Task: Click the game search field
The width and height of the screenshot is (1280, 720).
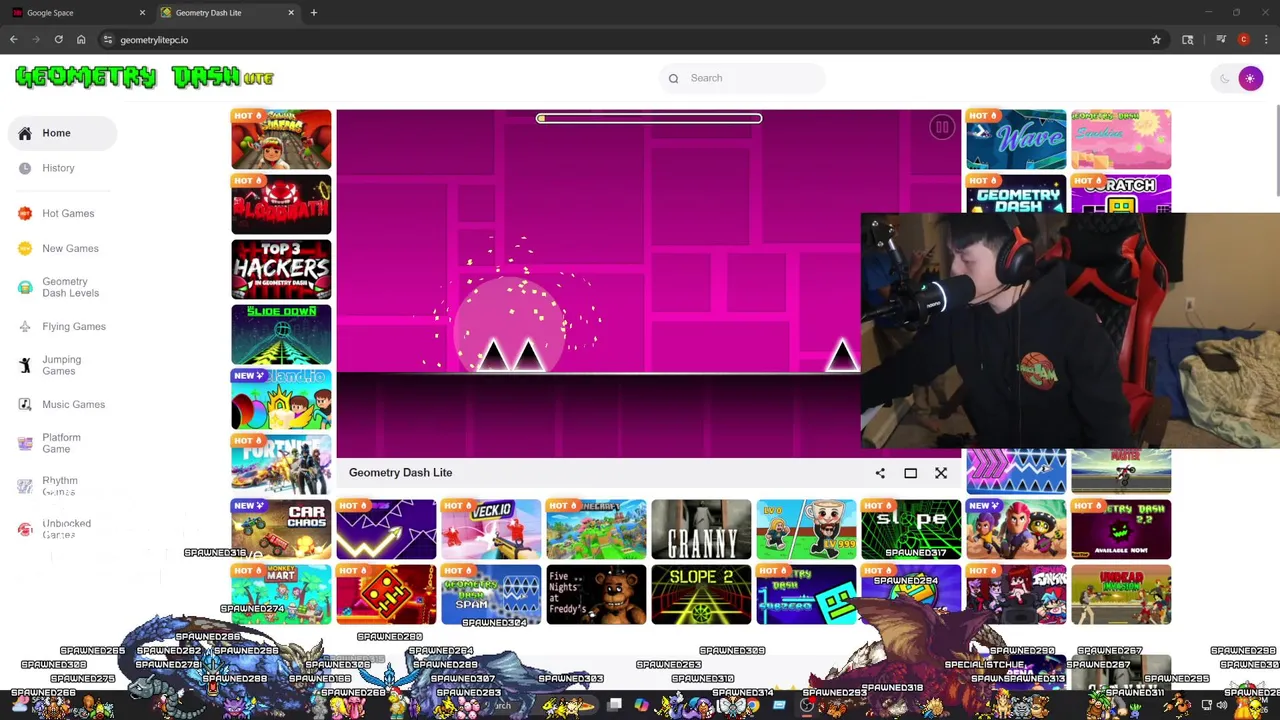Action: (x=742, y=78)
